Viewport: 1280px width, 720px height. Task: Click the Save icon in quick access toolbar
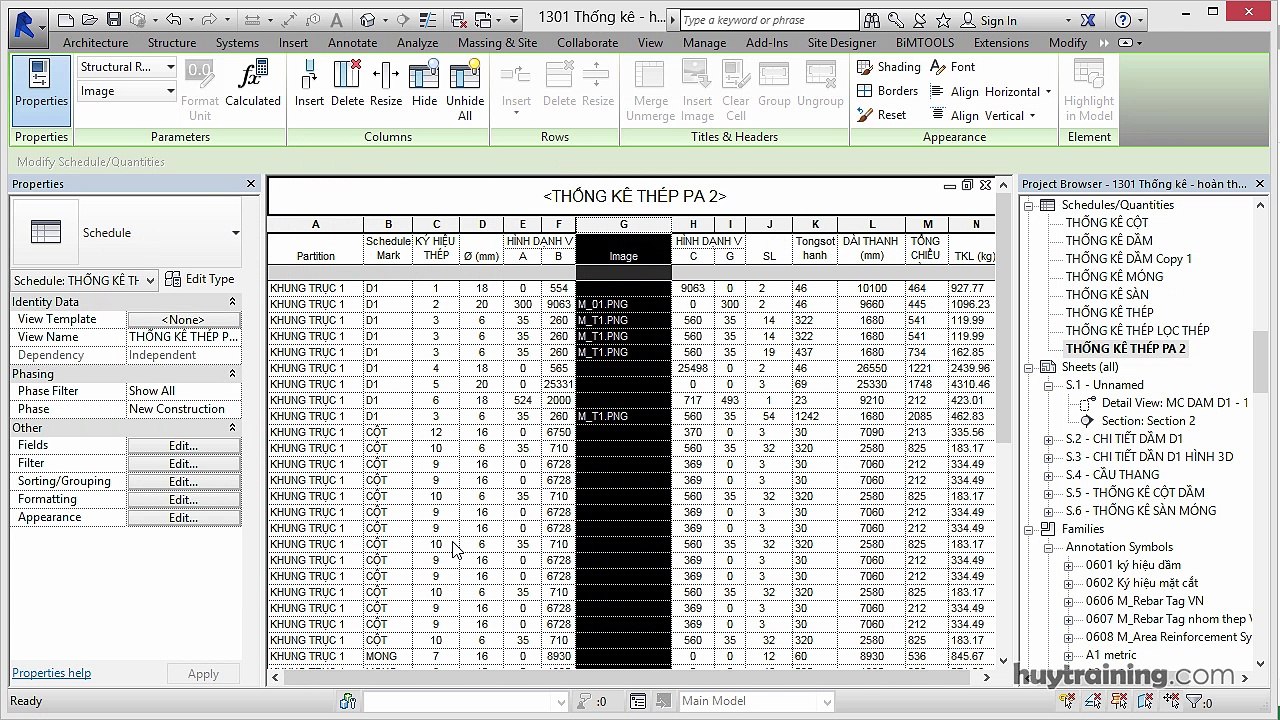click(x=113, y=20)
